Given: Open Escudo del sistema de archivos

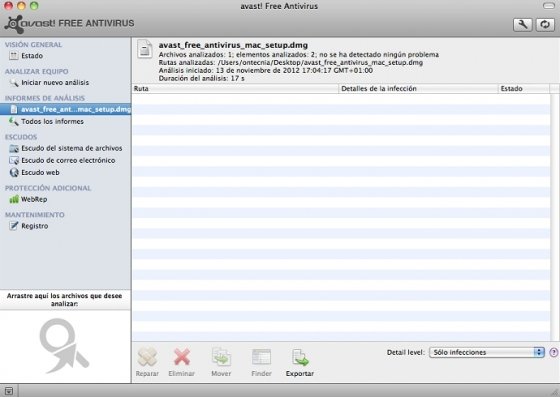Looking at the screenshot, I should coord(72,148).
